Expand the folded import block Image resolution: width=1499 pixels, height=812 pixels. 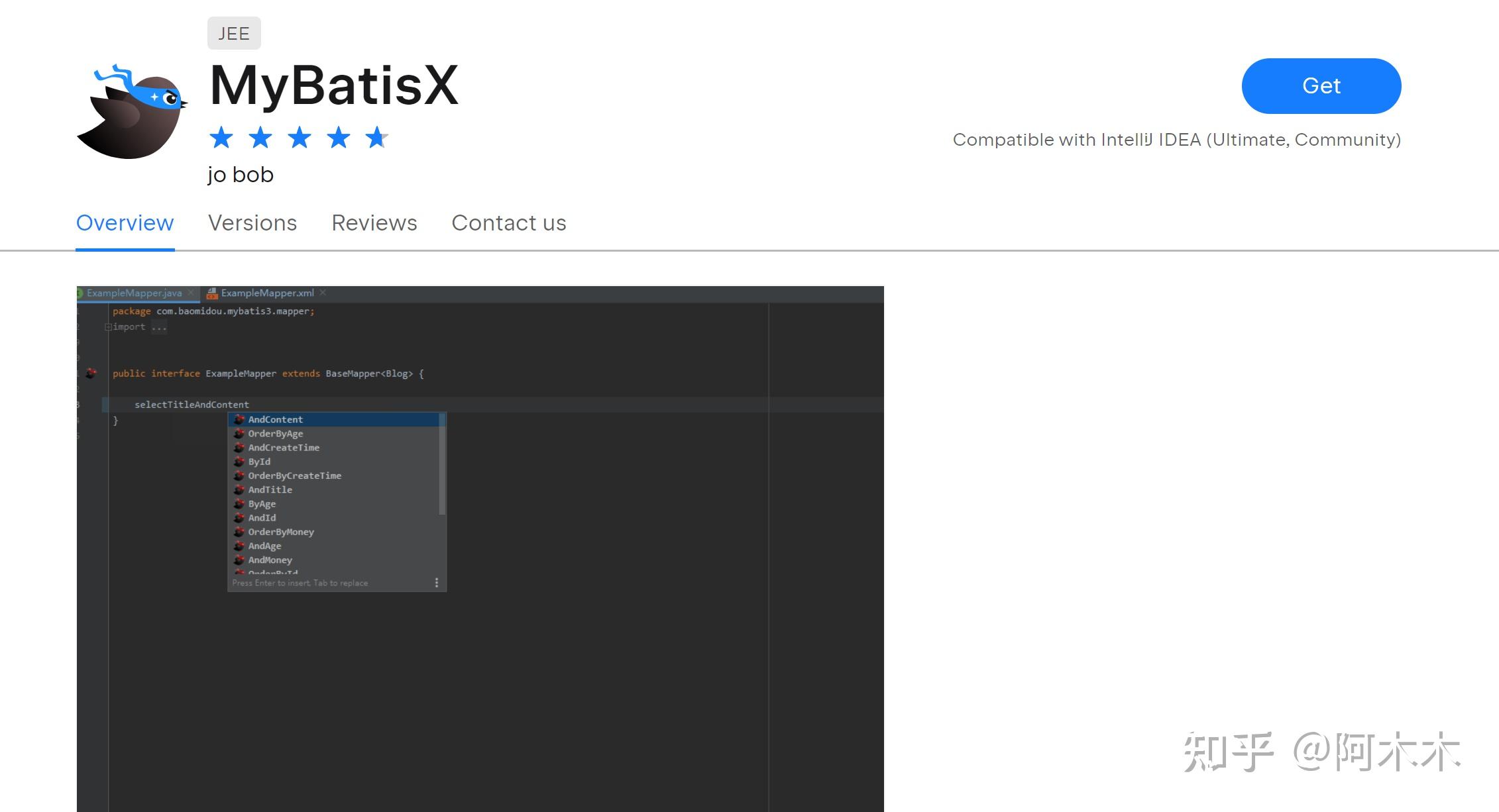108,327
